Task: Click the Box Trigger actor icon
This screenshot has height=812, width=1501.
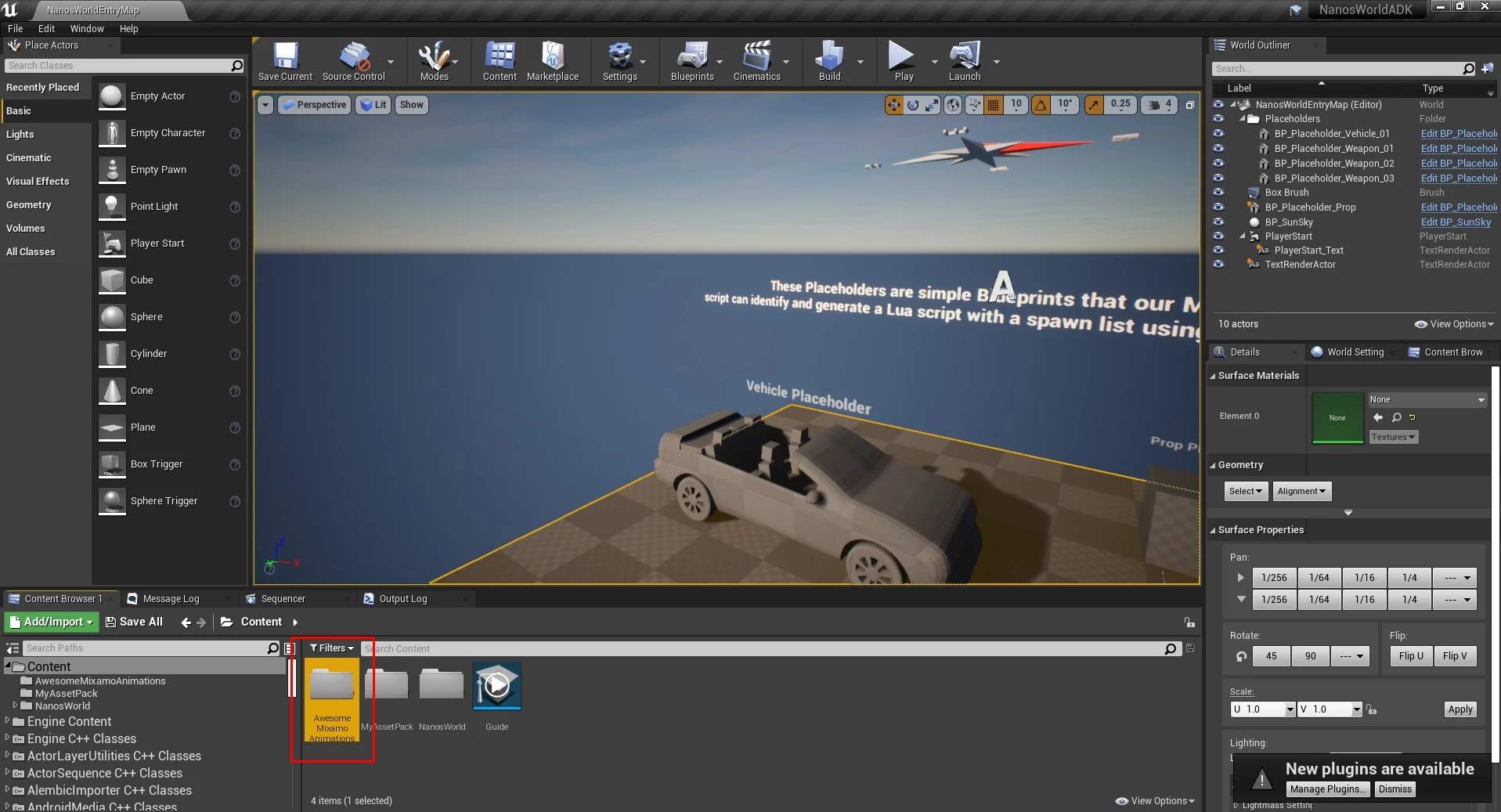Action: point(112,464)
